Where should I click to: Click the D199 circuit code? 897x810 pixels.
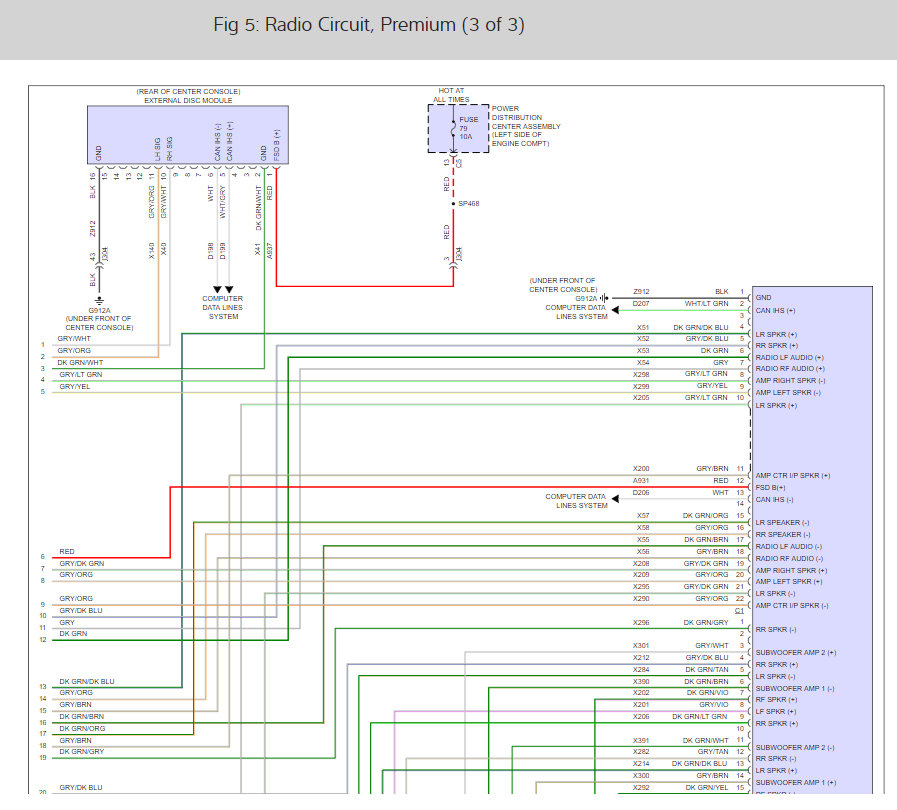tap(223, 251)
